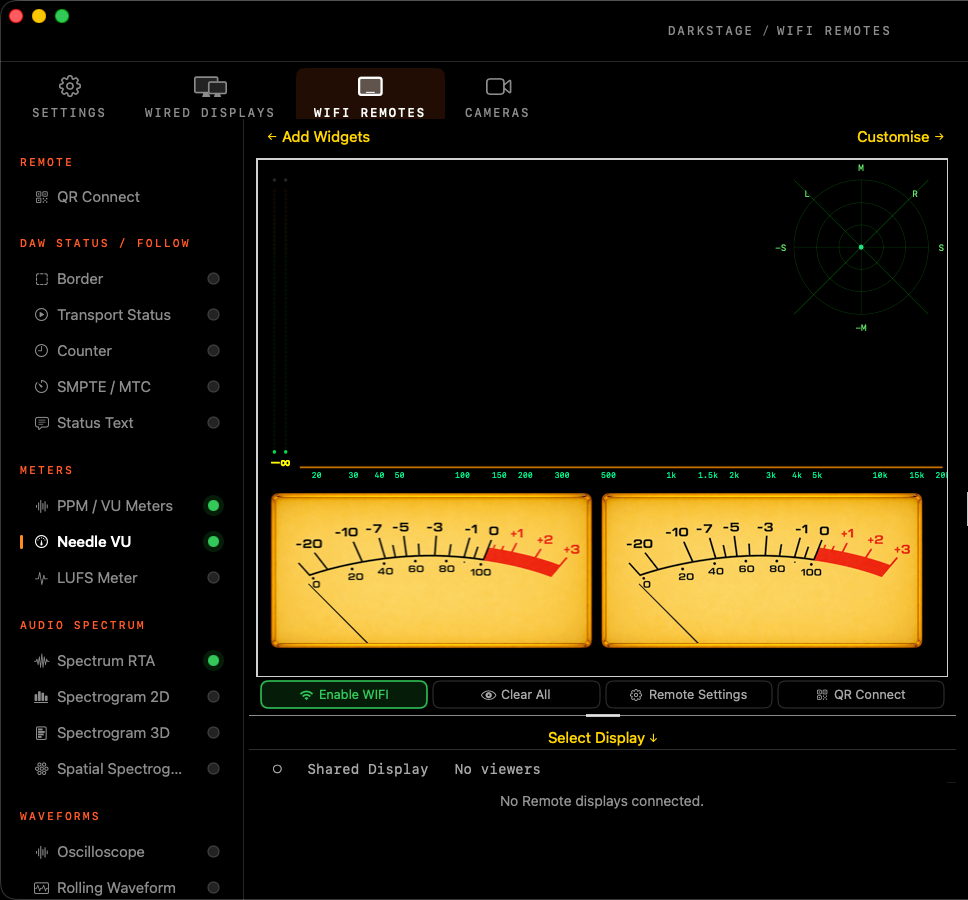Enable the Spectrogram 2D indicator
Viewport: 968px width, 900px height.
(x=214, y=697)
